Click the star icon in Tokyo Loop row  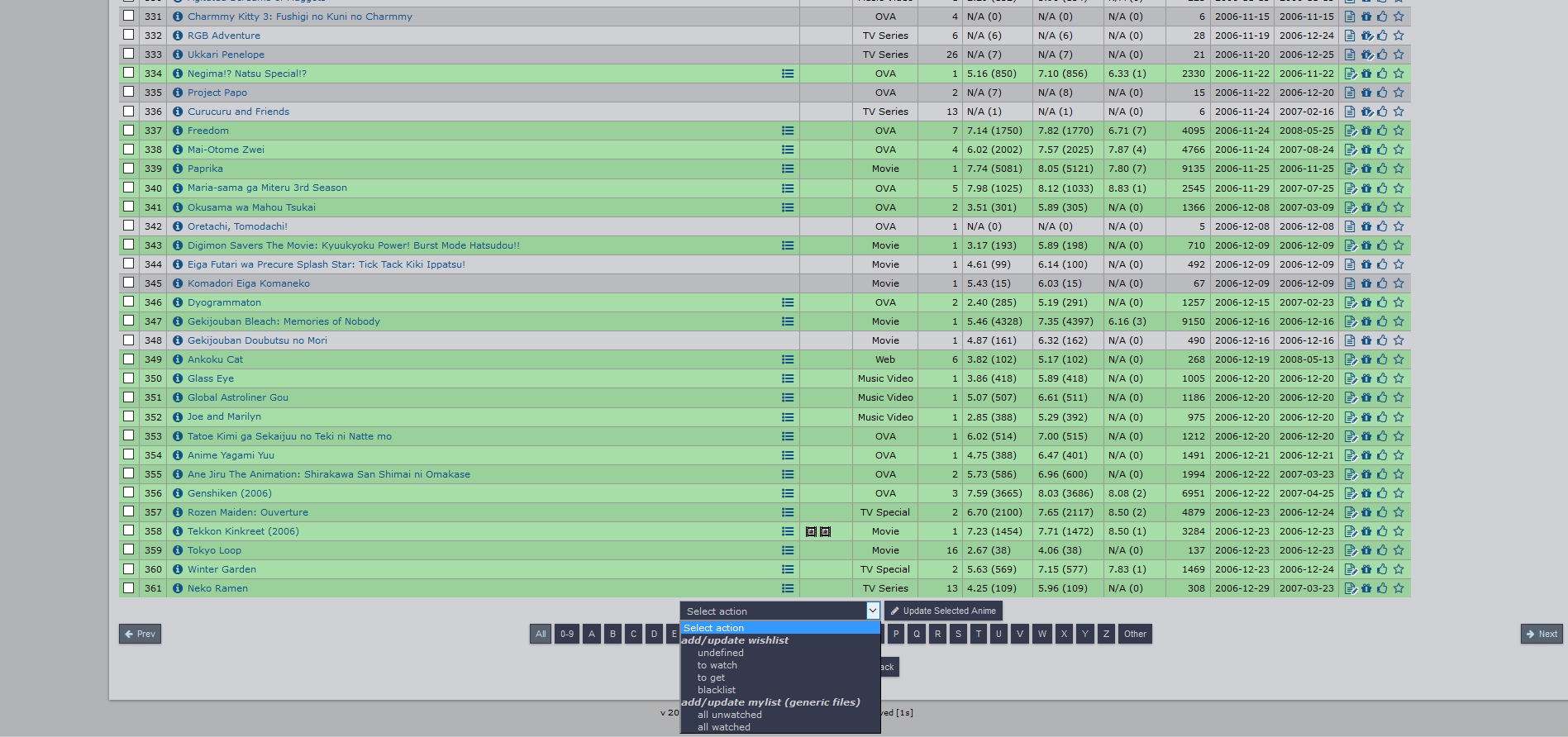tap(1399, 550)
